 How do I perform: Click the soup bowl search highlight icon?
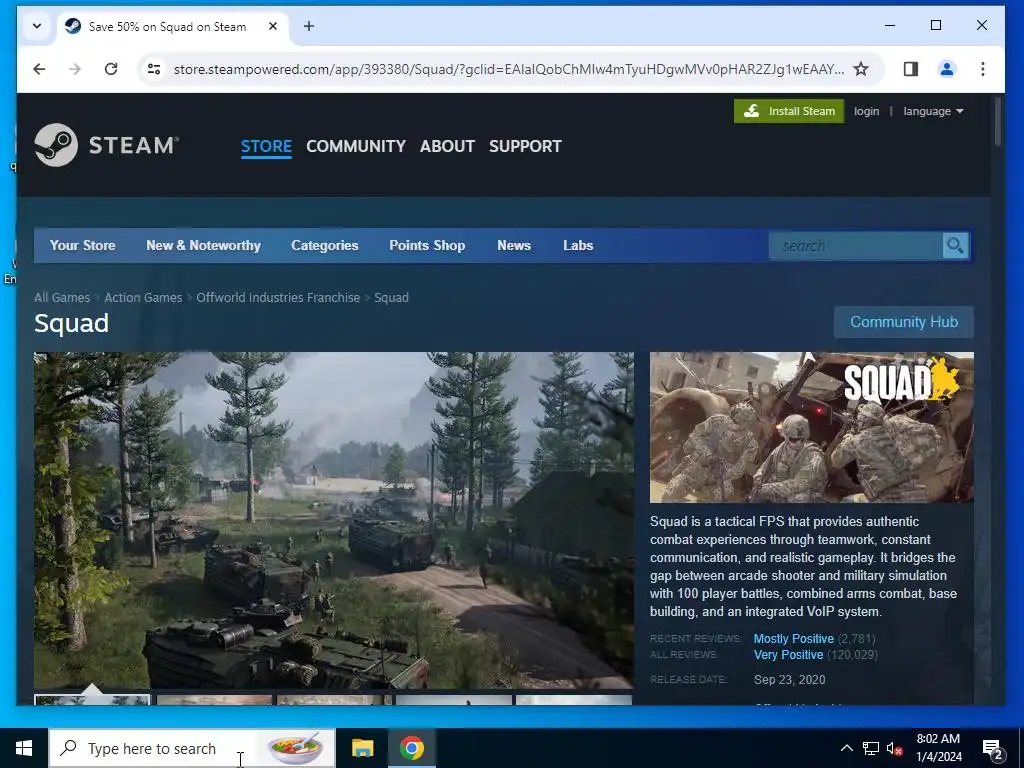(297, 748)
